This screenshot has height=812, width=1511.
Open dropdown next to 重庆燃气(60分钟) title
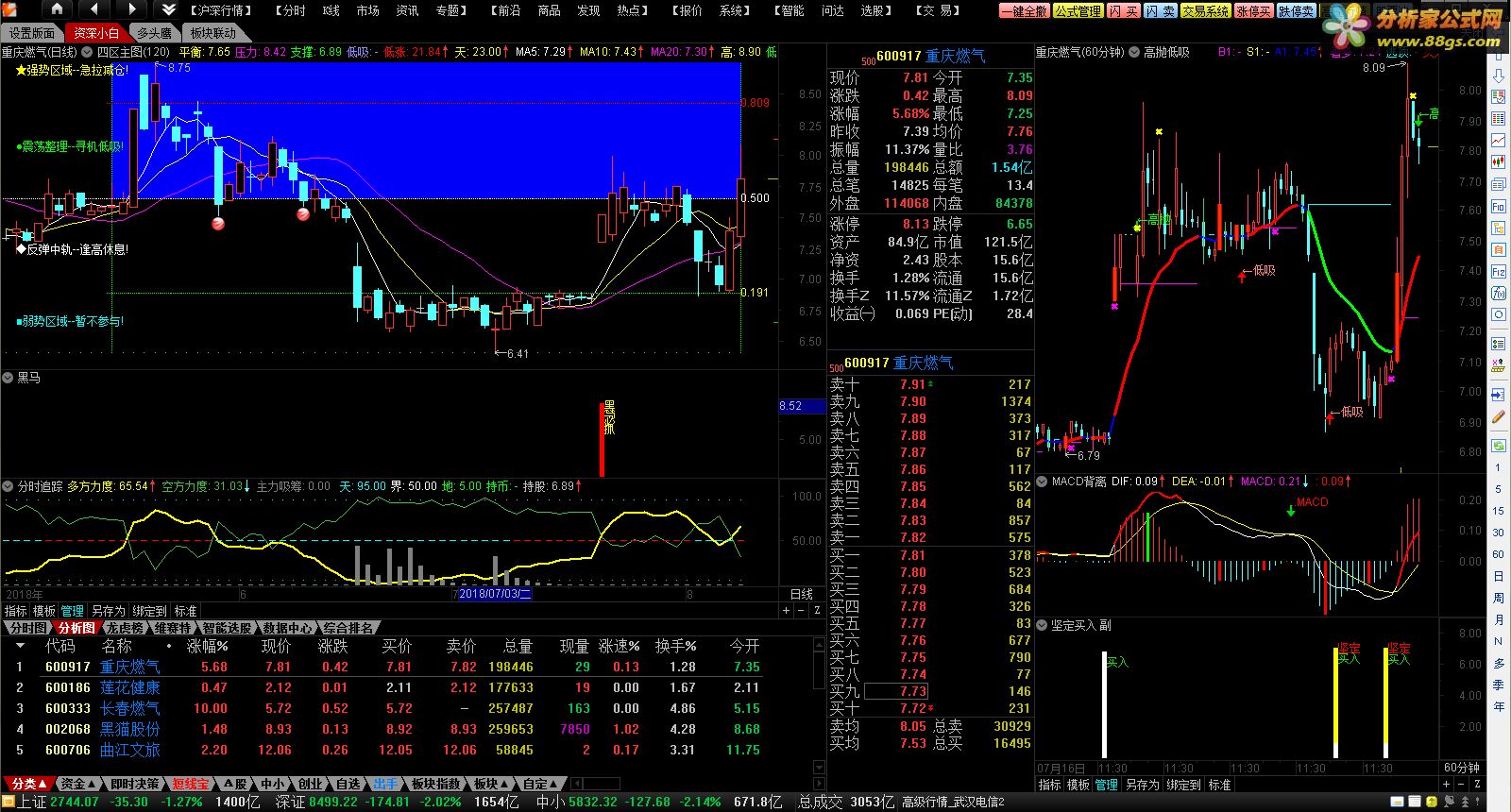click(x=1133, y=52)
